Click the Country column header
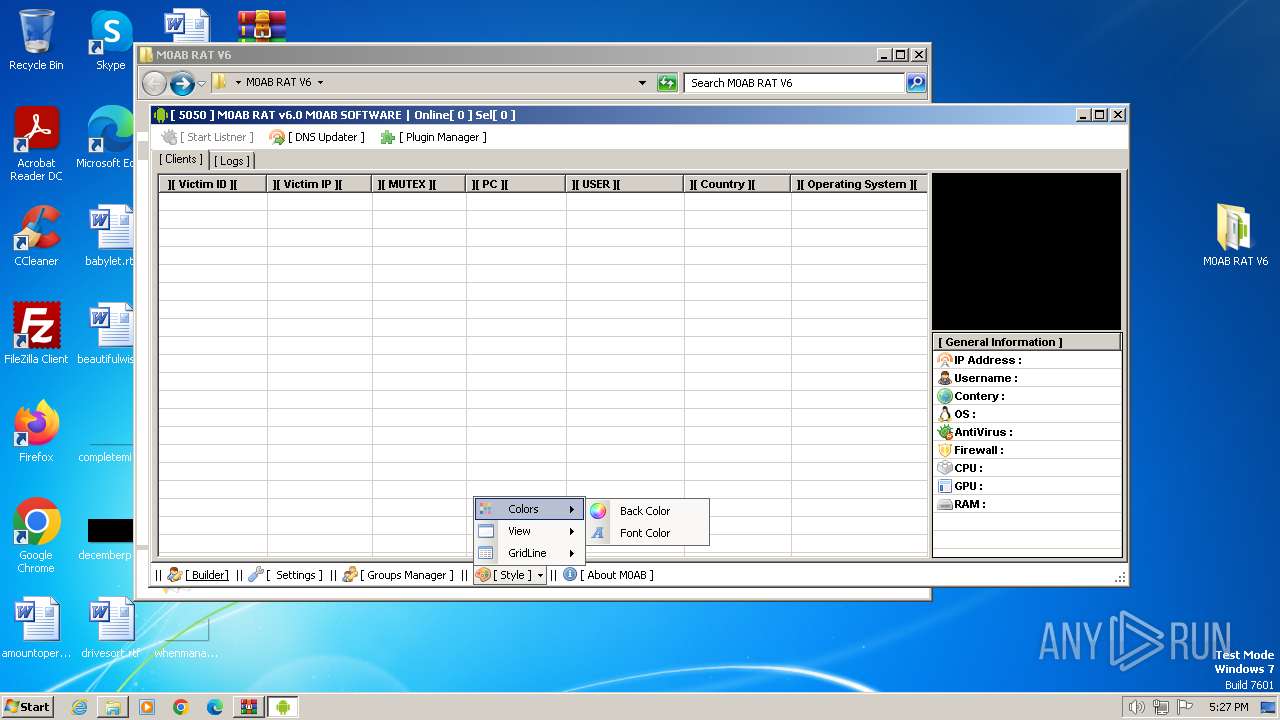 coord(737,184)
